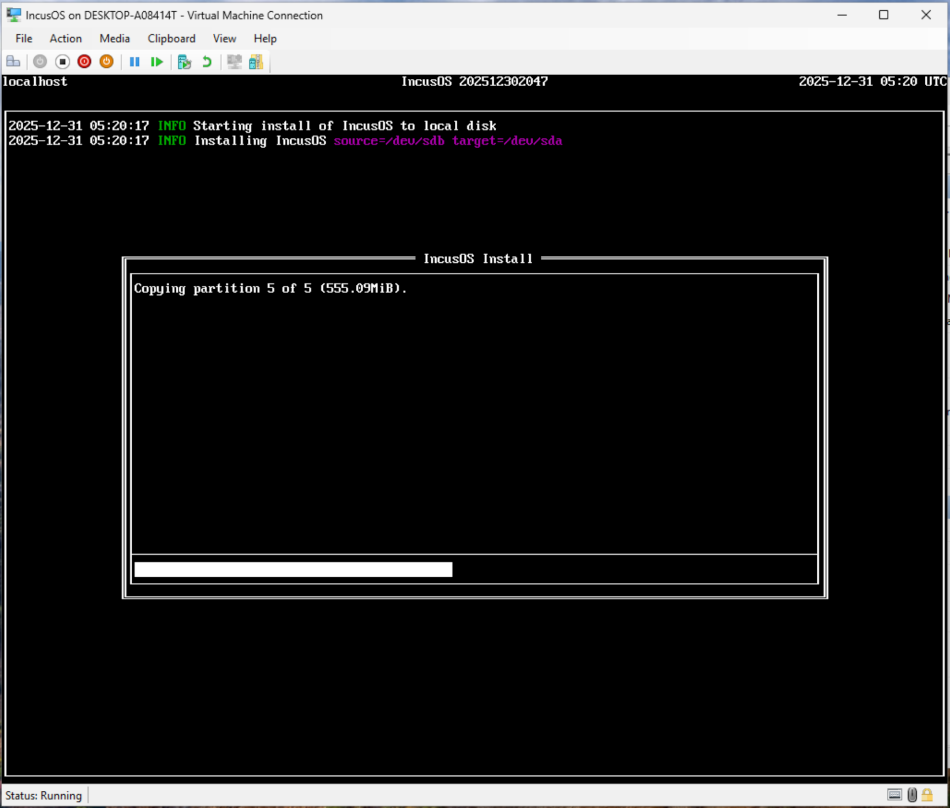Revert the VM to its last checkpoint

(x=205, y=61)
